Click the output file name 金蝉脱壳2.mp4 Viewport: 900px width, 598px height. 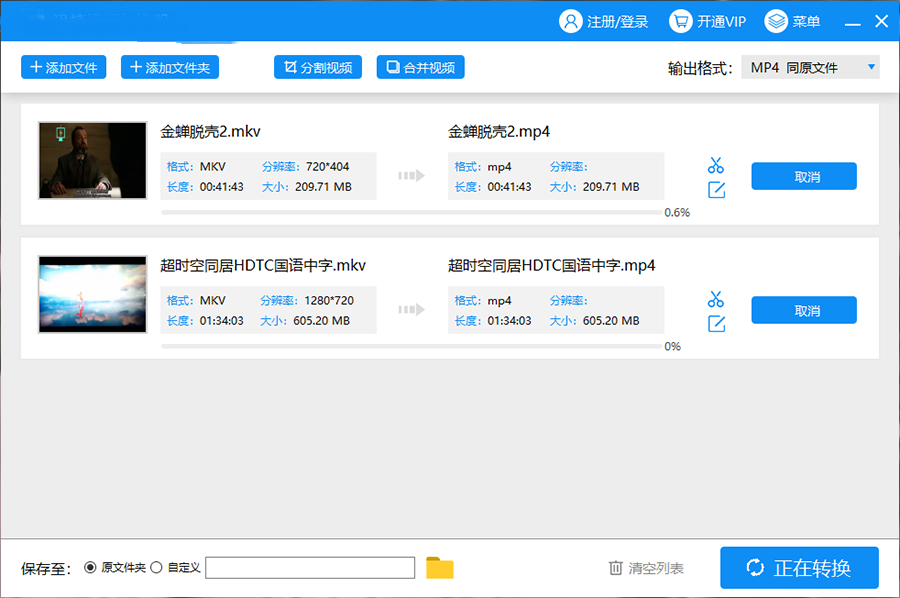pos(499,131)
